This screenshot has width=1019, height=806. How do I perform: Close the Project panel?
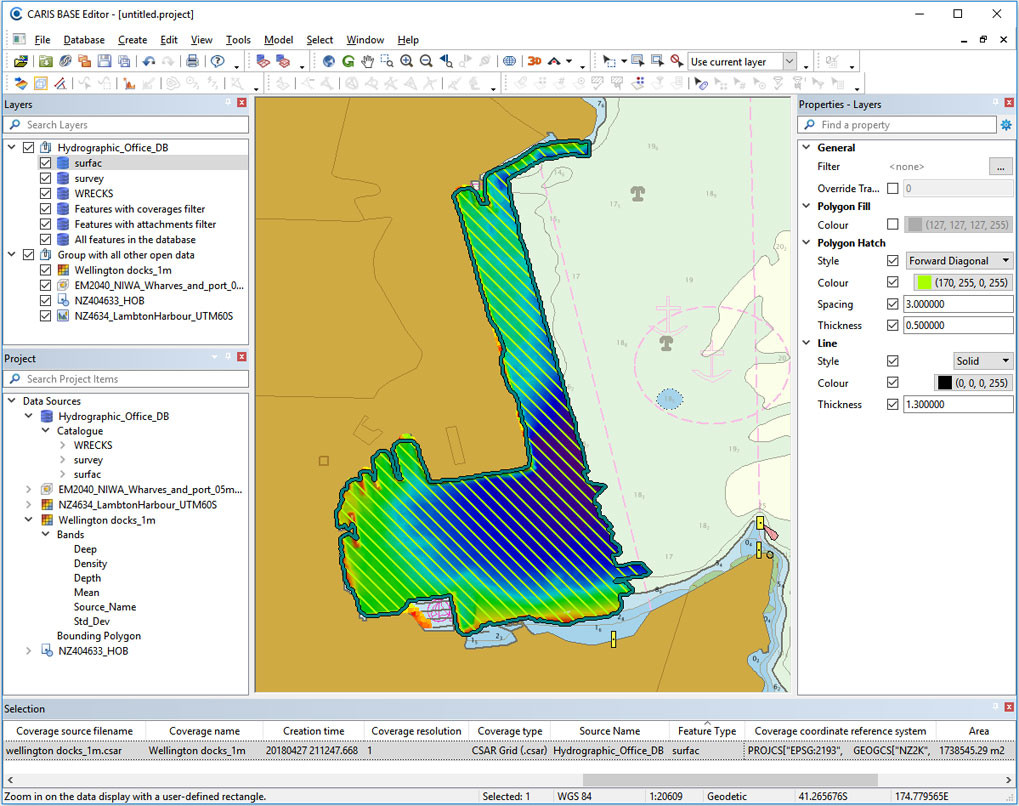(x=242, y=357)
